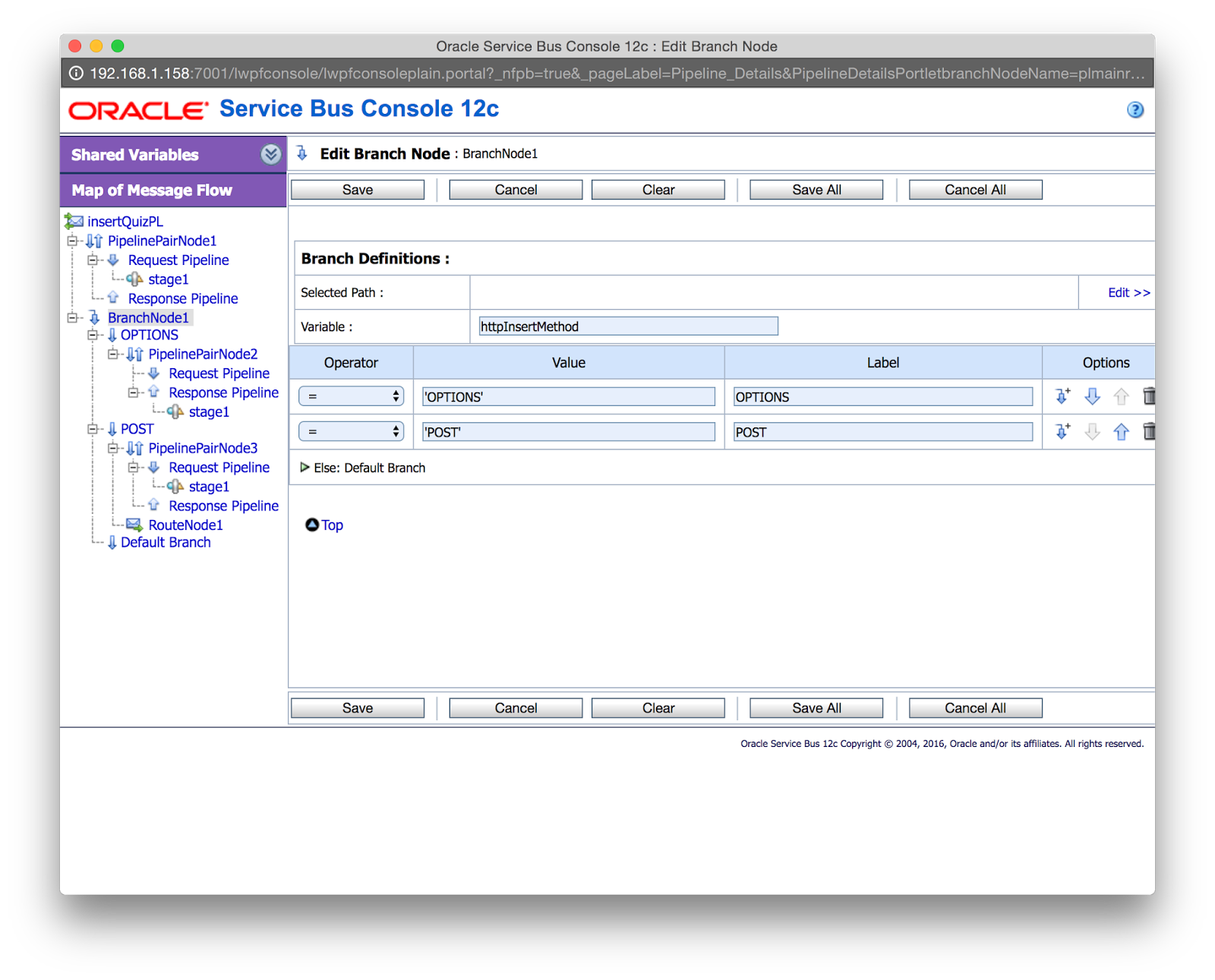The image size is (1215, 980).
Task: Click the PipelinePairNode1 double-arrow icon
Action: [x=94, y=241]
